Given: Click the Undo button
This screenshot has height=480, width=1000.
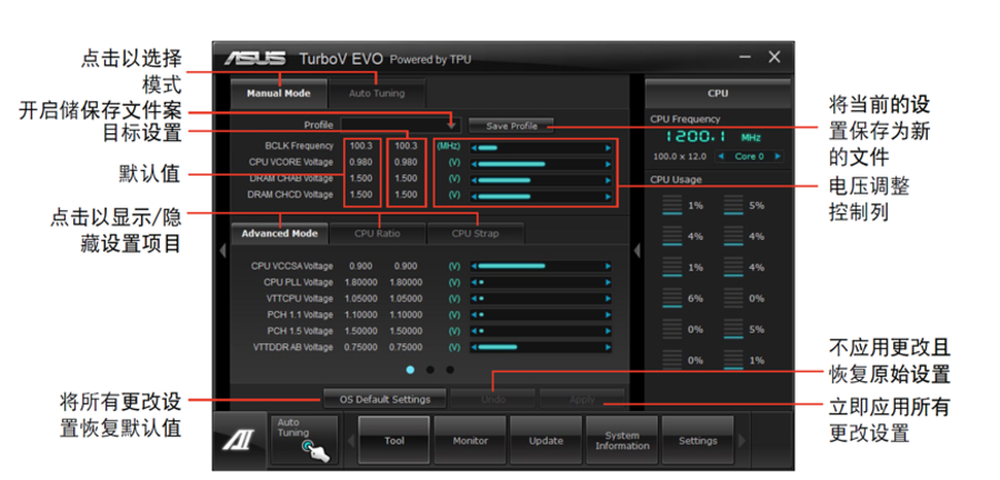Looking at the screenshot, I should pos(492,400).
